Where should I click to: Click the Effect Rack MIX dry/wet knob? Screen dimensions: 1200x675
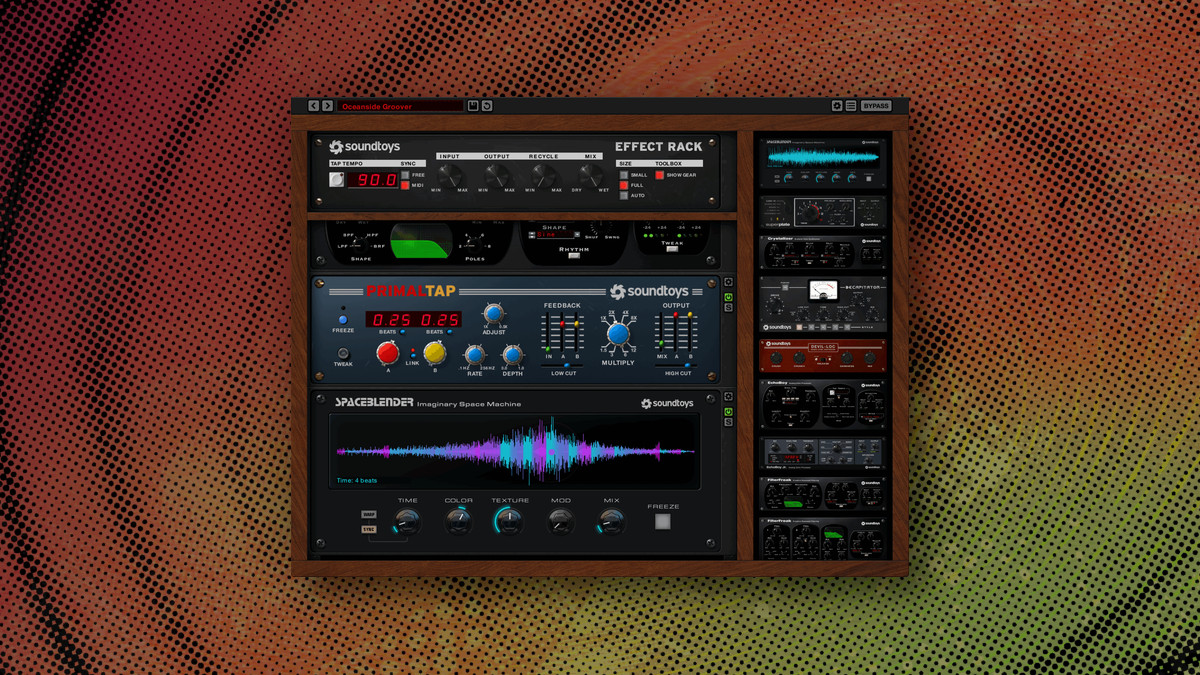590,176
